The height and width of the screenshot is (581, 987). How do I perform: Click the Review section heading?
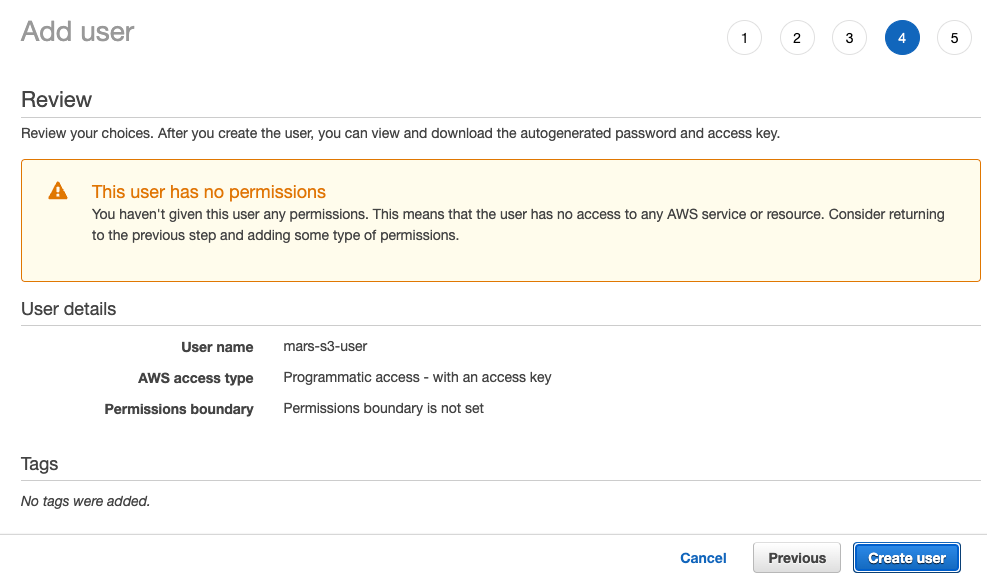click(x=56, y=99)
